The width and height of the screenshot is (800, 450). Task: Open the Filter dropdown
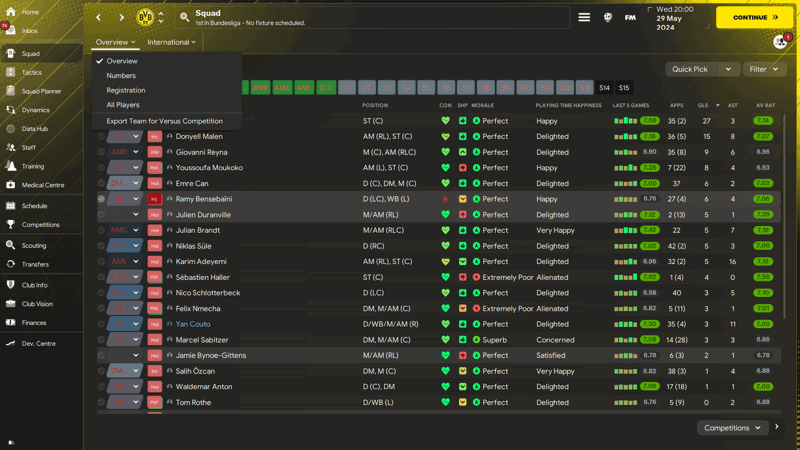coord(764,69)
